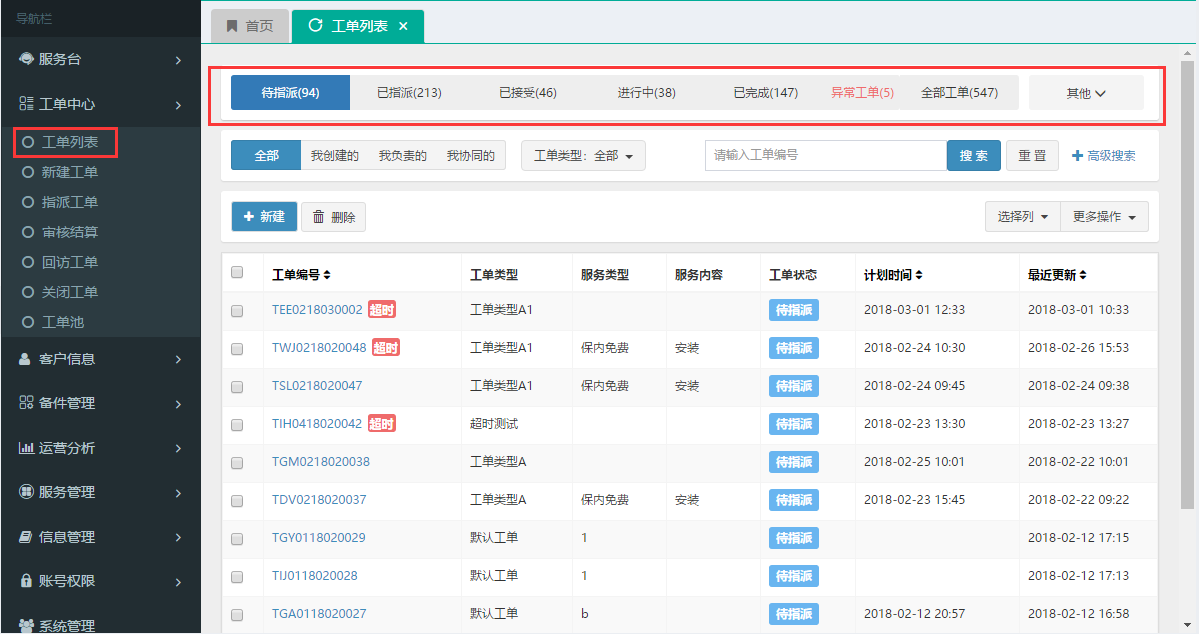Image resolution: width=1199 pixels, height=634 pixels.
Task: Select the 进行中(38) status tab
Action: point(646,93)
